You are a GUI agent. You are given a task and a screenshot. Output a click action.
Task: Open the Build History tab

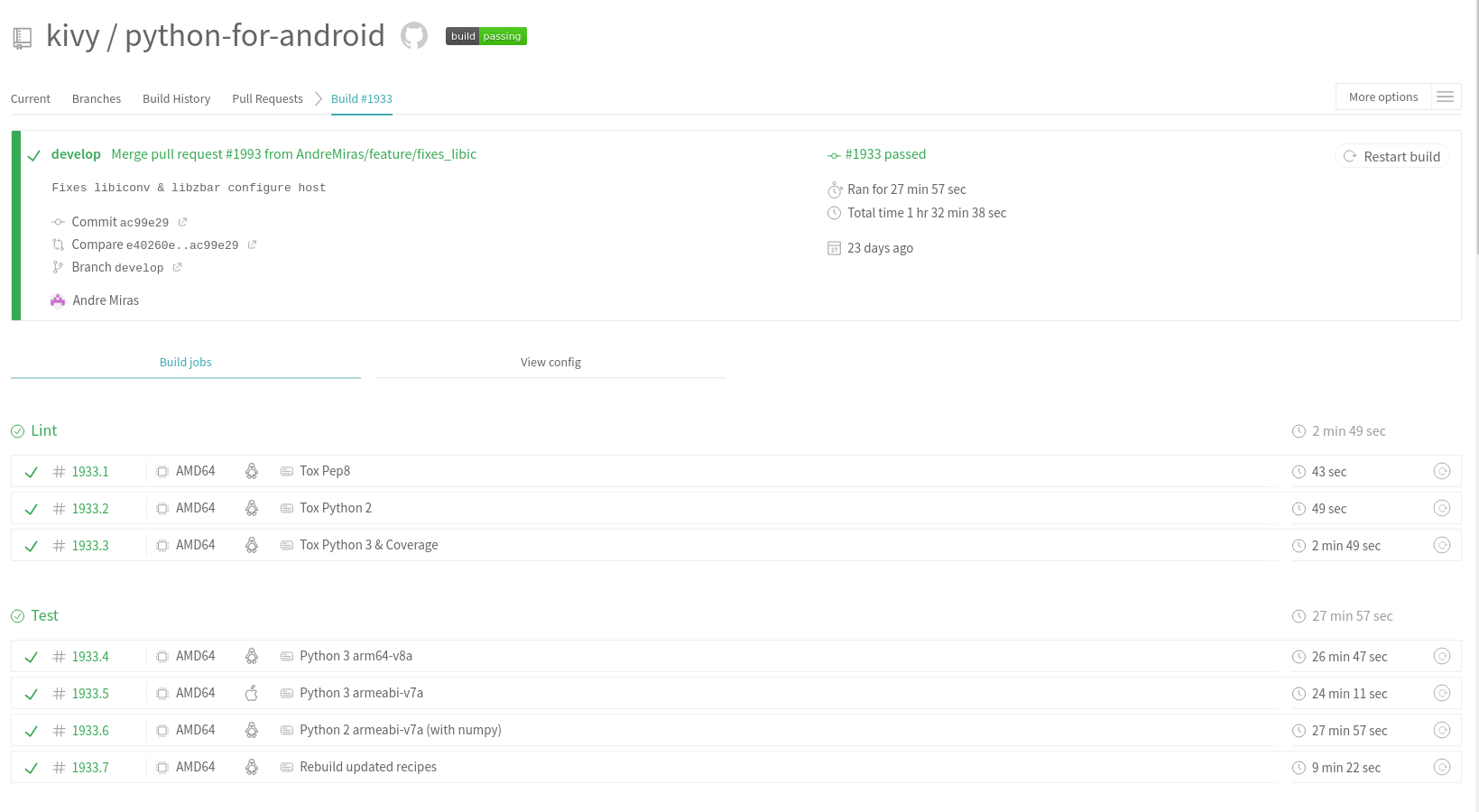176,98
